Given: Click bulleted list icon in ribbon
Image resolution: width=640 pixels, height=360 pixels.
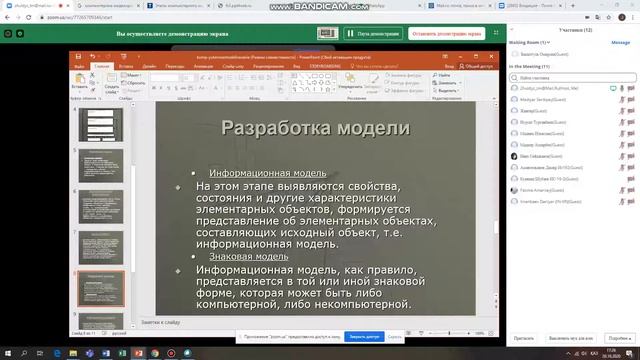Looking at the screenshot, I should coord(229,78).
